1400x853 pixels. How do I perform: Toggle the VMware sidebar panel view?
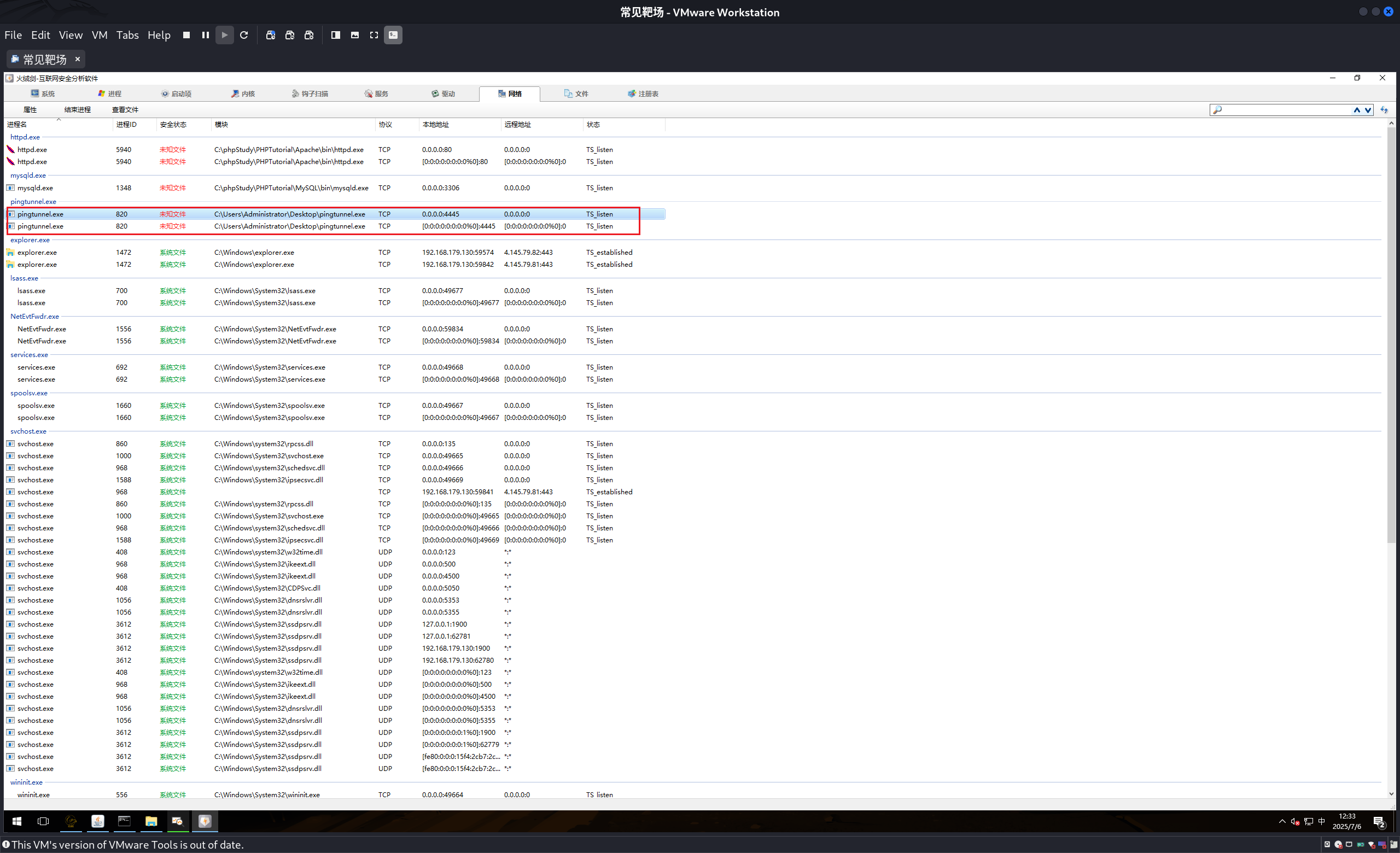tap(336, 35)
